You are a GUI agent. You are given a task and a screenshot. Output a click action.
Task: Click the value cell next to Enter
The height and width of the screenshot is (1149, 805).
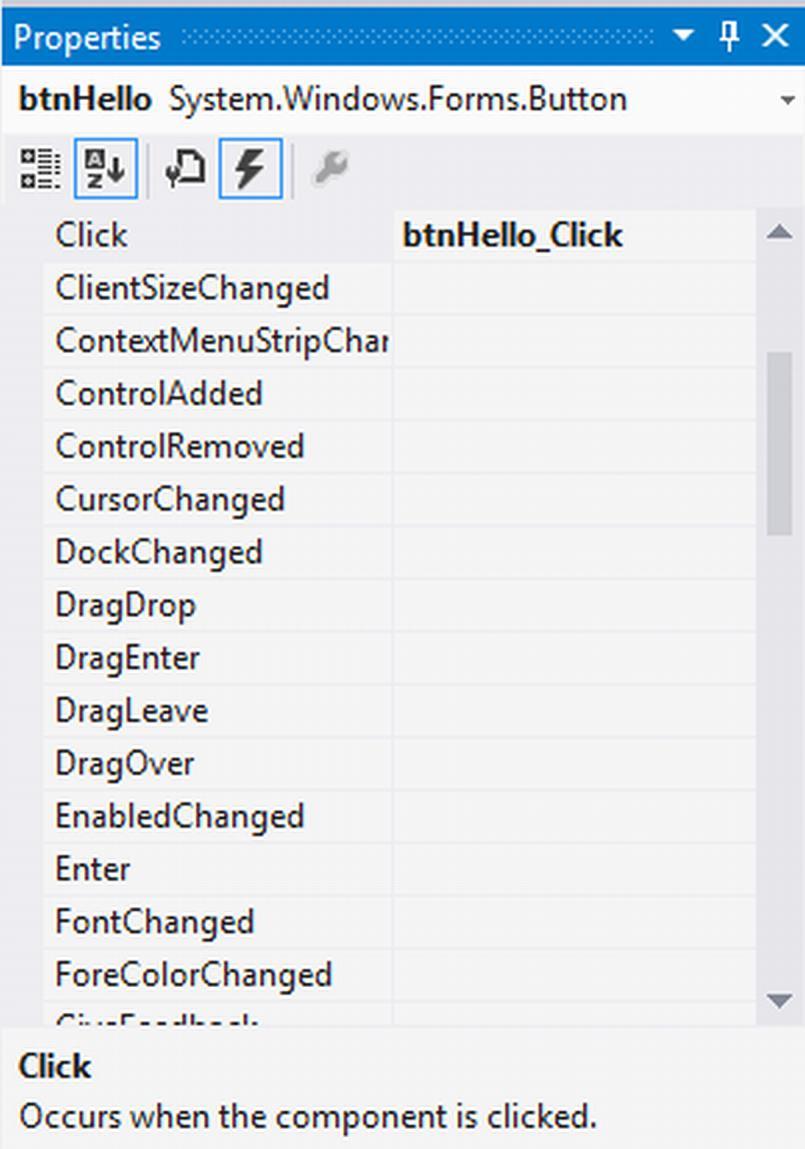(x=574, y=869)
